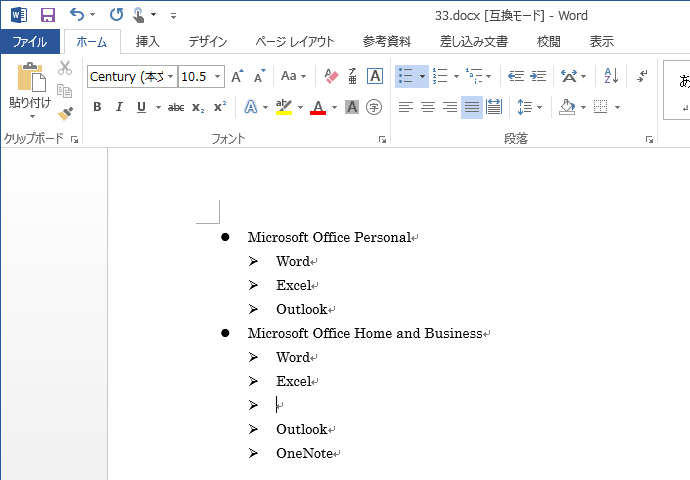Toggle superscript formatting
This screenshot has height=480, width=690.
[220, 107]
